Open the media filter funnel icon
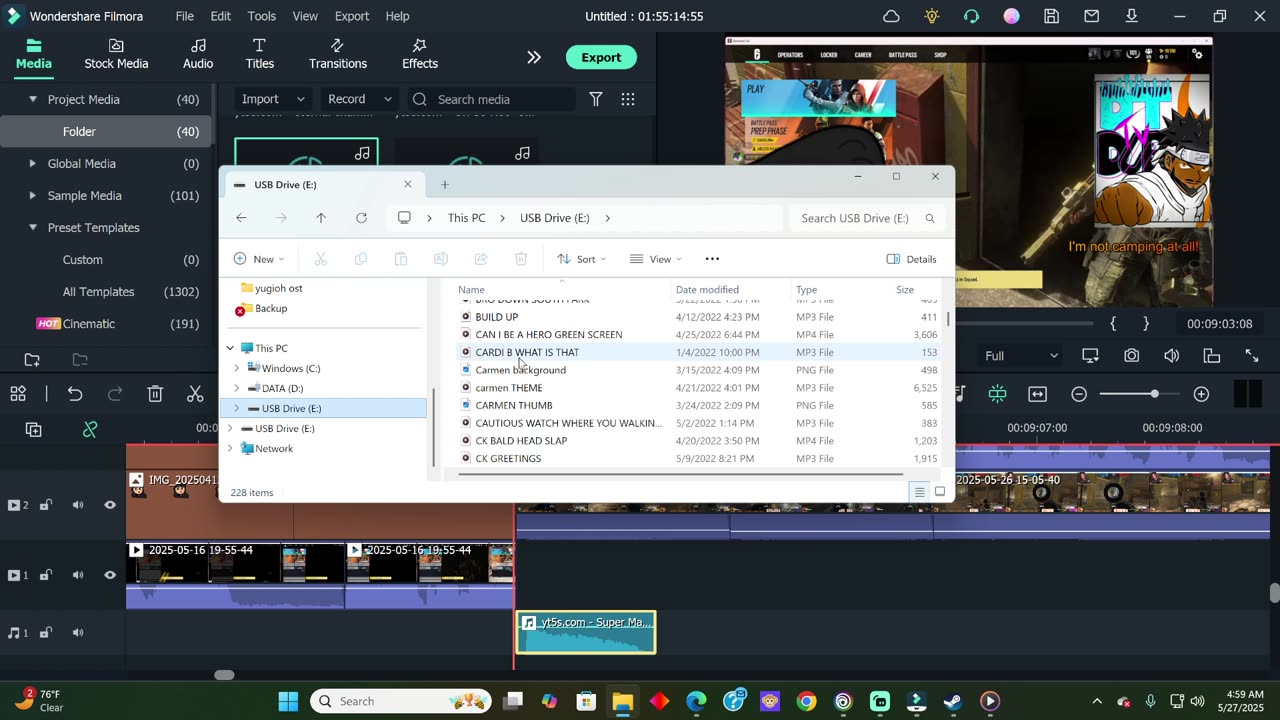The width and height of the screenshot is (1280, 720). tap(596, 99)
